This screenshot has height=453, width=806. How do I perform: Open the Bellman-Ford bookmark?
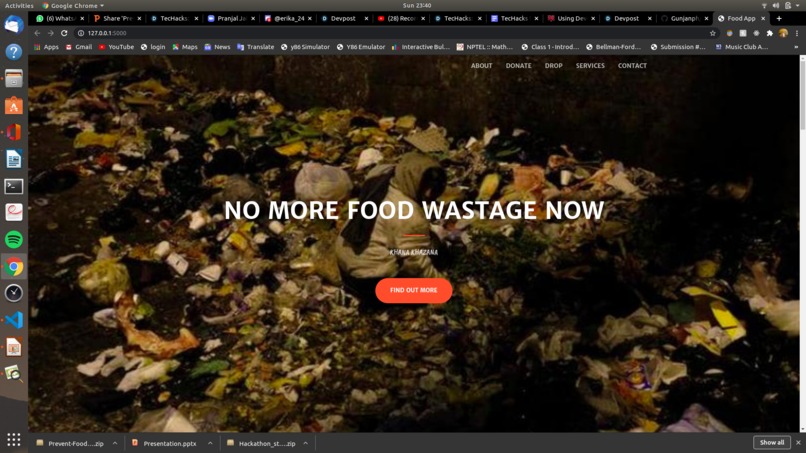coord(613,47)
